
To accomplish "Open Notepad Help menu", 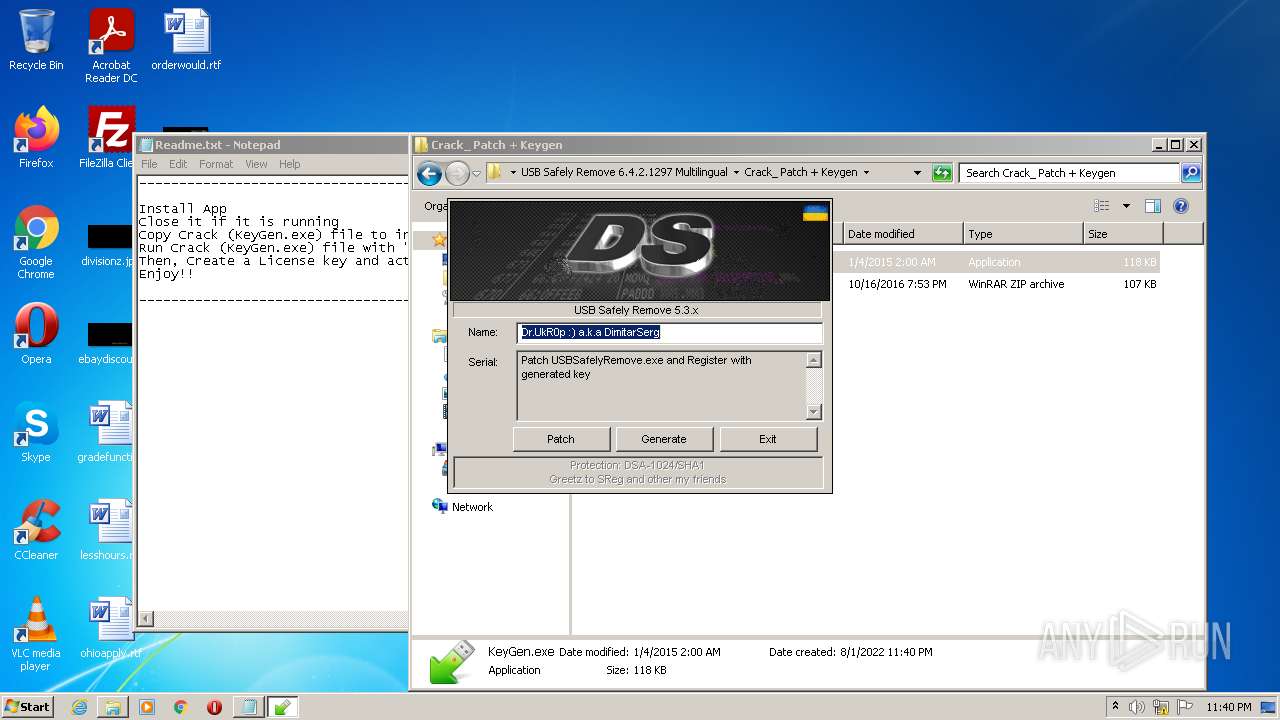I will [x=289, y=164].
